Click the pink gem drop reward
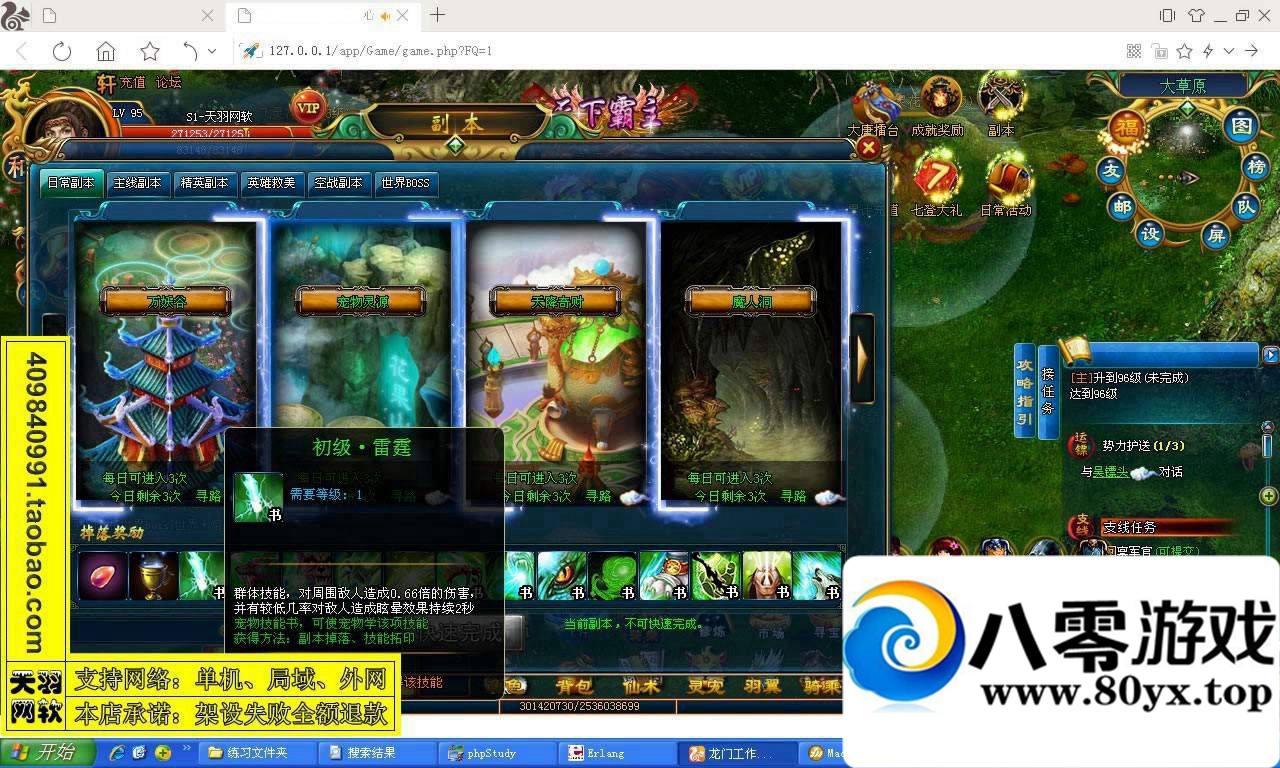The image size is (1280, 768). pos(102,577)
